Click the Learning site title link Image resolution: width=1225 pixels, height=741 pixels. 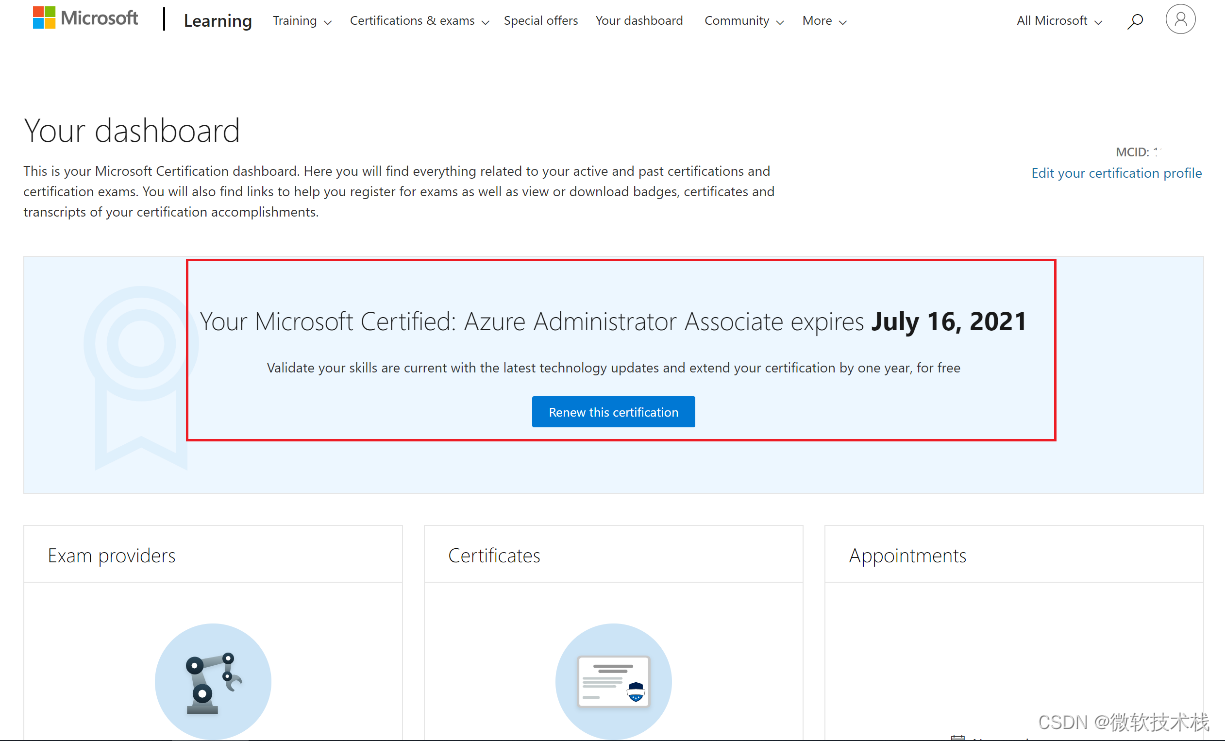218,21
